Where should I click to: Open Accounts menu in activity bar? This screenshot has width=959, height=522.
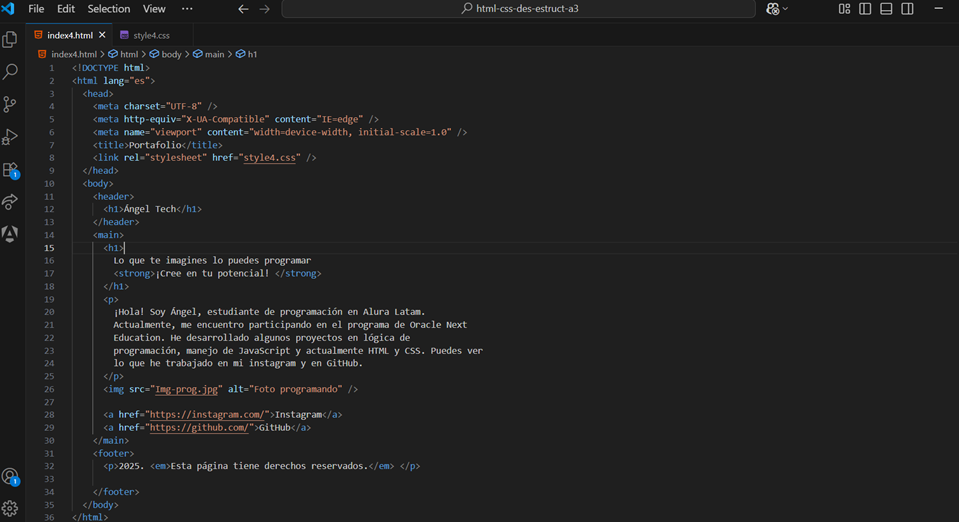pos(10,476)
